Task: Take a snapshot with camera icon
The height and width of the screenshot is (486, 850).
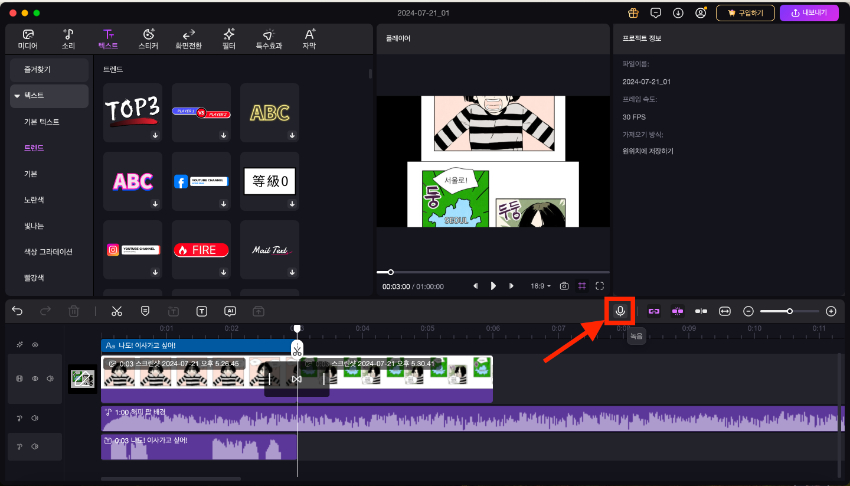Action: point(564,286)
